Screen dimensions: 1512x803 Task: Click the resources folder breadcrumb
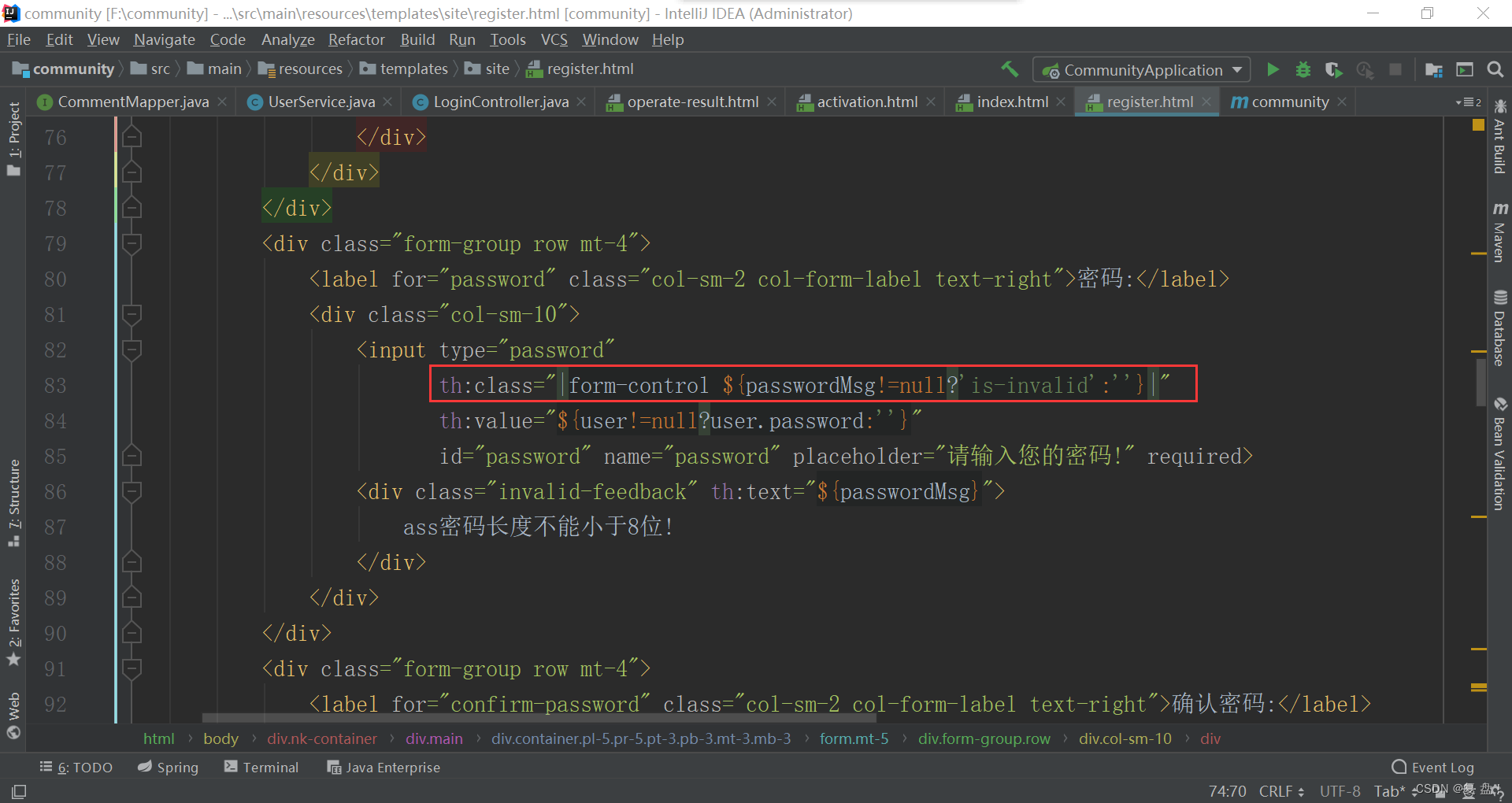[301, 69]
